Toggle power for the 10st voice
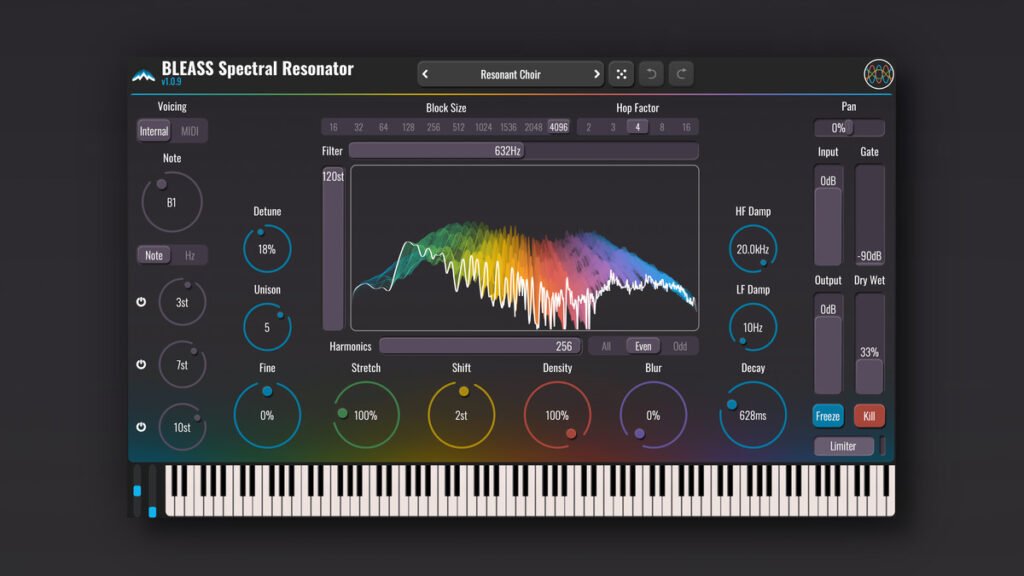The width and height of the screenshot is (1024, 576). pos(141,426)
